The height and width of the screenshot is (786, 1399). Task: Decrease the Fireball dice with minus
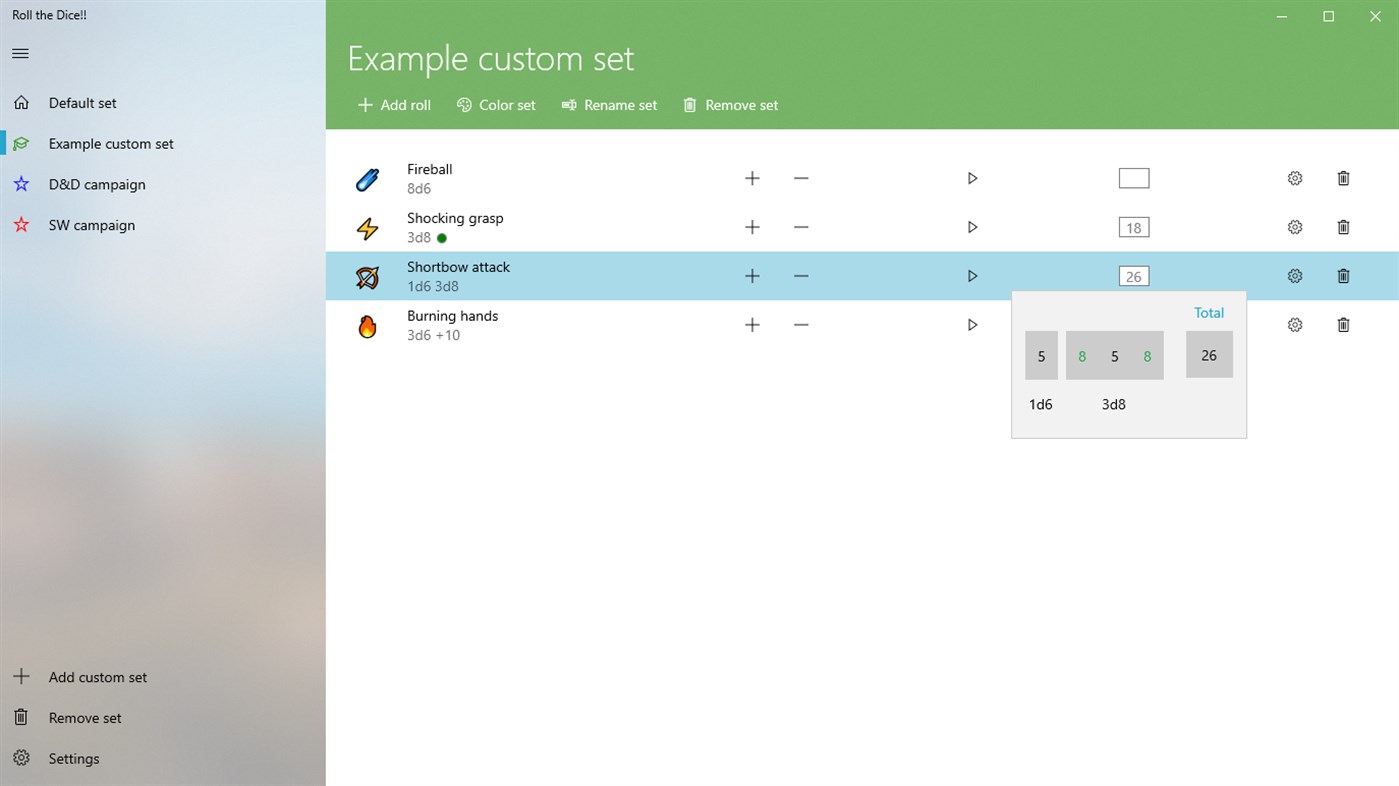click(801, 179)
